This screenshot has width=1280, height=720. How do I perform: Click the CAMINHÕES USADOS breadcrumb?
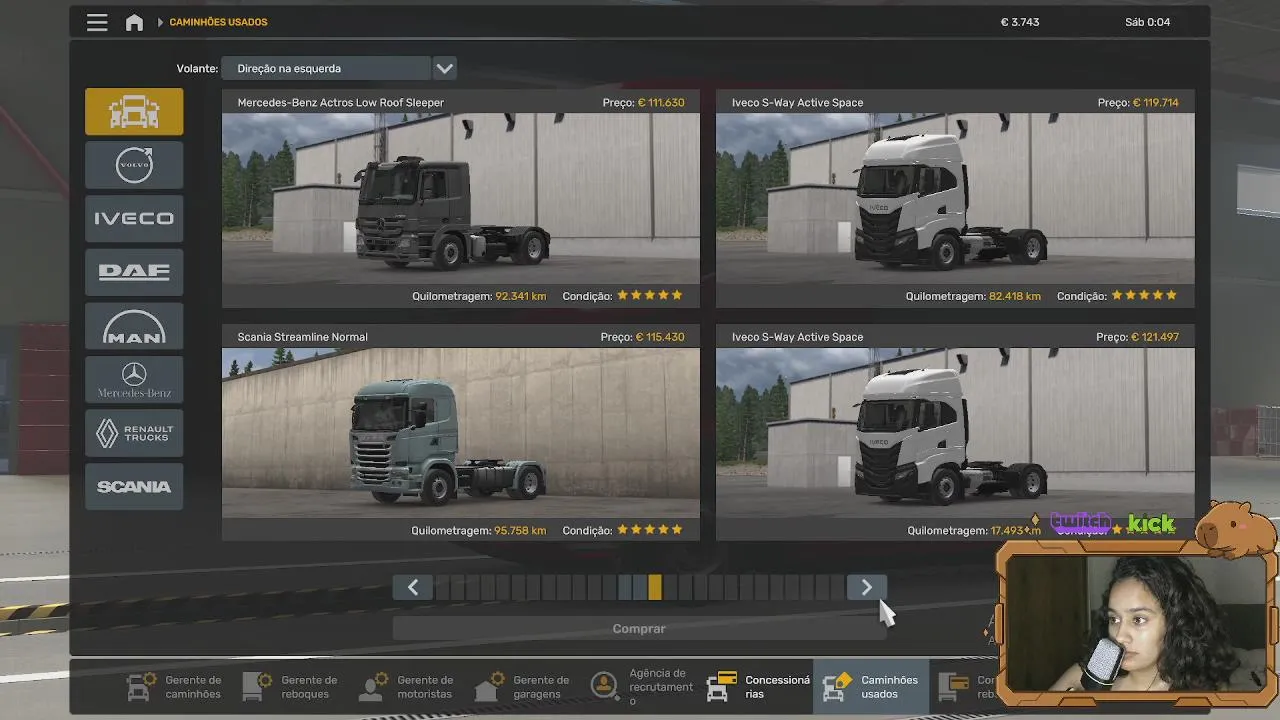pos(218,22)
